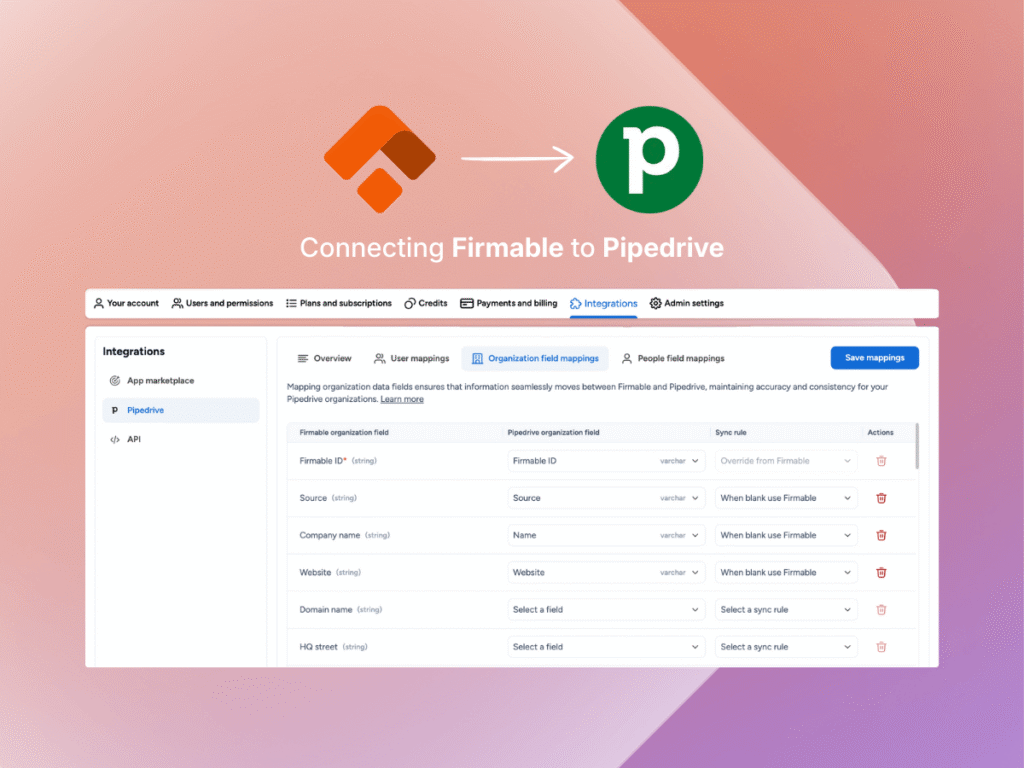
Task: Open Website sync rule dropdown
Action: [x=786, y=573]
